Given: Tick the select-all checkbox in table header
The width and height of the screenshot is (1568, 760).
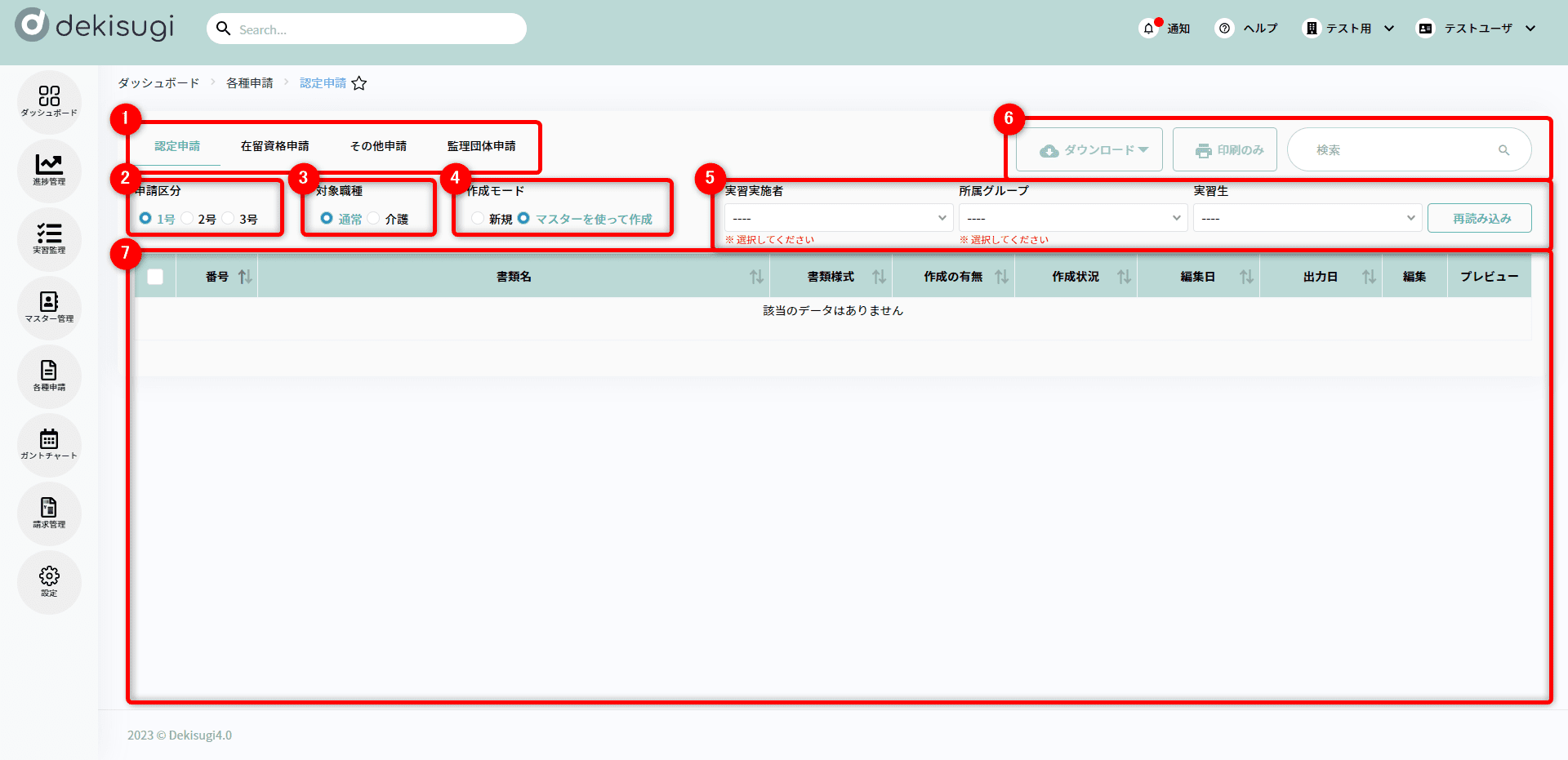Looking at the screenshot, I should pyautogui.click(x=155, y=277).
